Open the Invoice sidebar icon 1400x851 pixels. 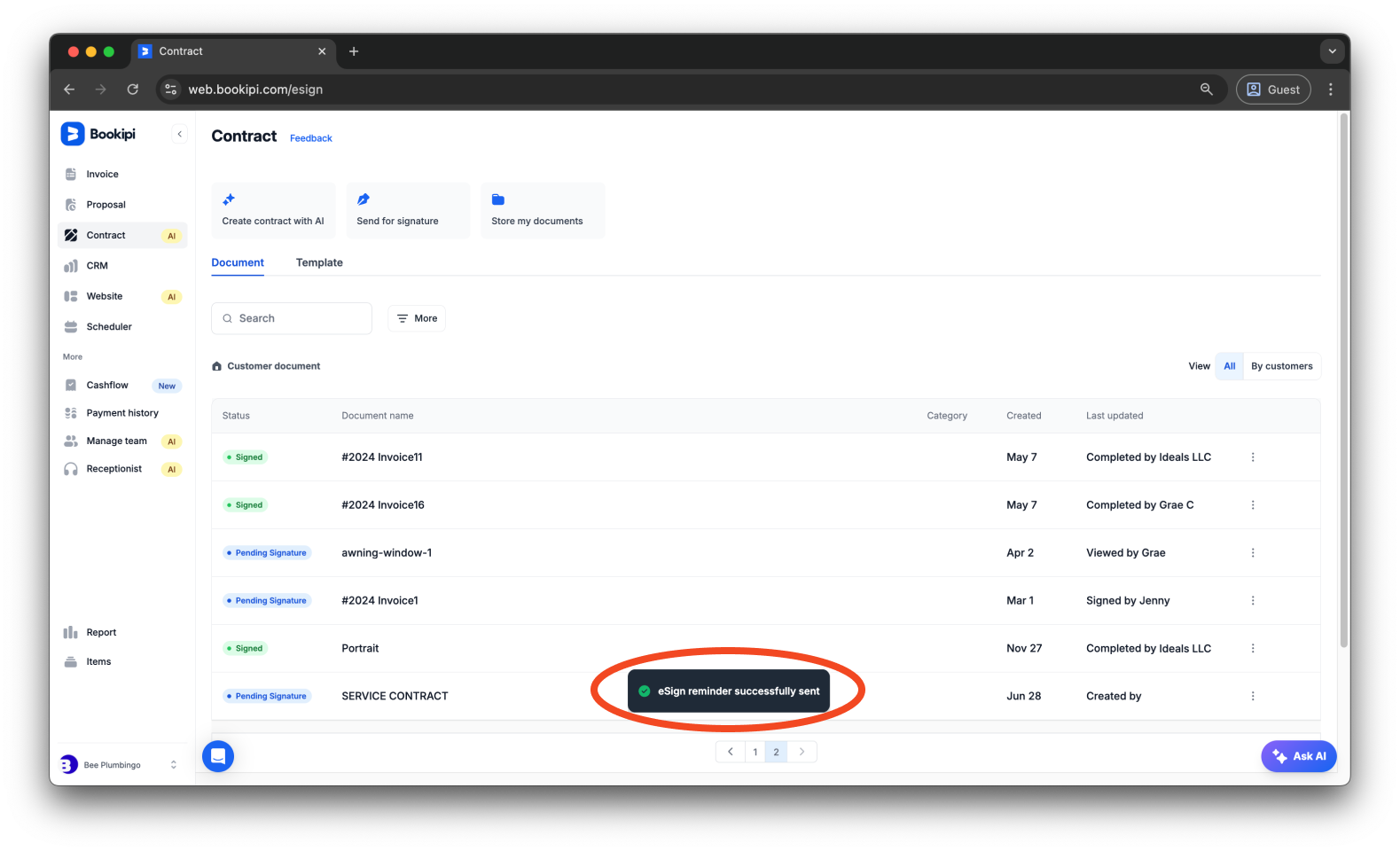click(x=71, y=175)
